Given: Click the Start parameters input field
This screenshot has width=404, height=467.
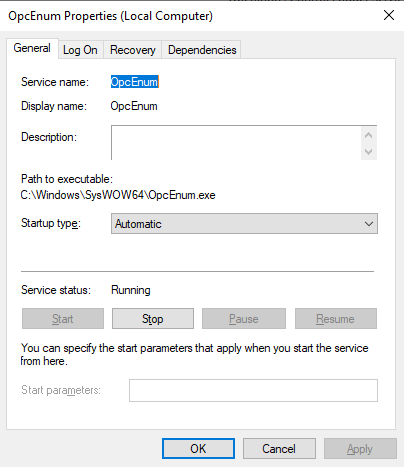Looking at the screenshot, I should 253,390.
